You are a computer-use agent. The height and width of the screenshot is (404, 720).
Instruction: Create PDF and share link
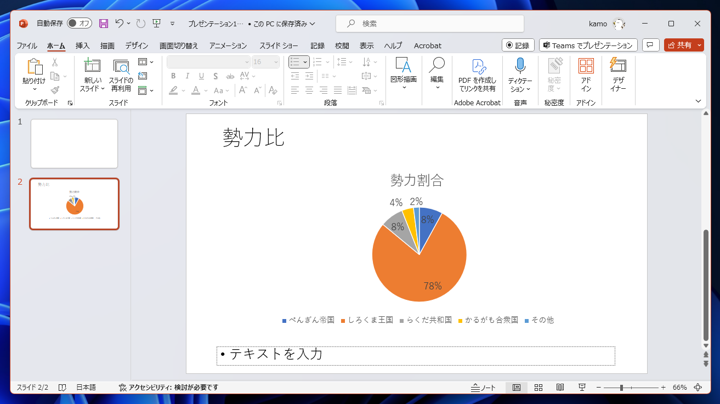pos(477,75)
